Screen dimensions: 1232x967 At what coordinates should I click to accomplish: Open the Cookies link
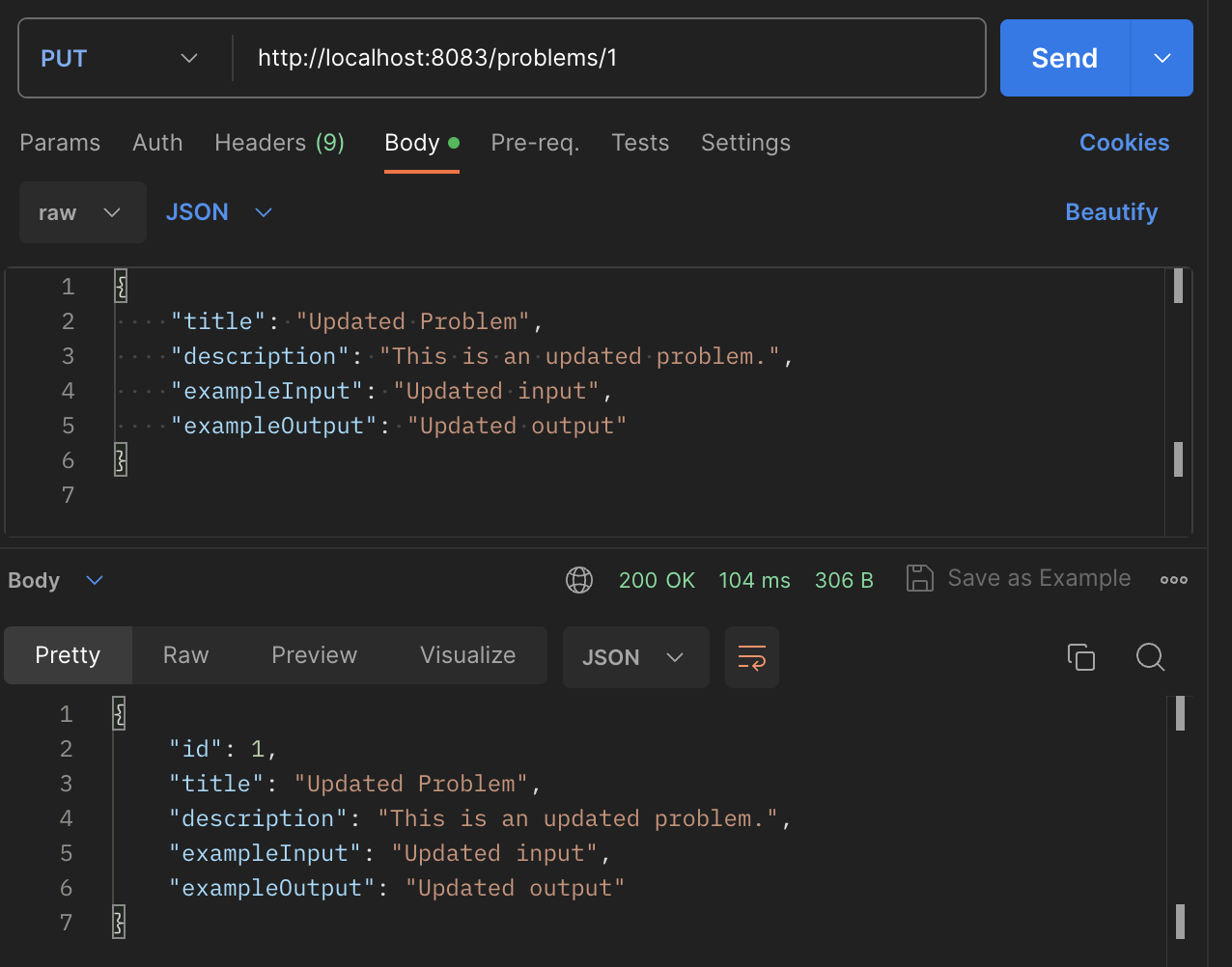(x=1124, y=143)
